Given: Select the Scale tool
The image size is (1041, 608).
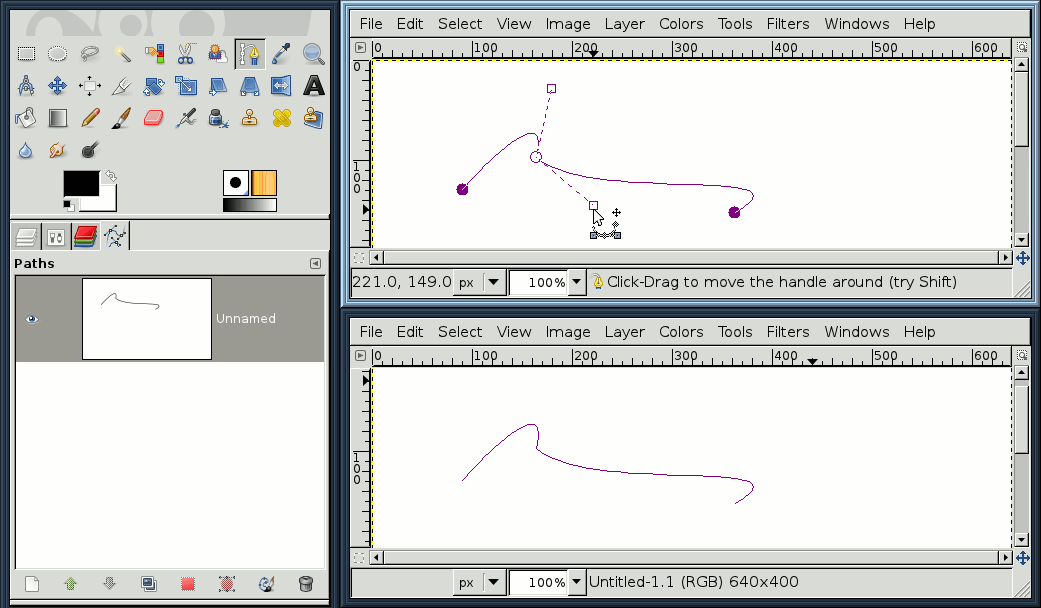Looking at the screenshot, I should coord(185,86).
